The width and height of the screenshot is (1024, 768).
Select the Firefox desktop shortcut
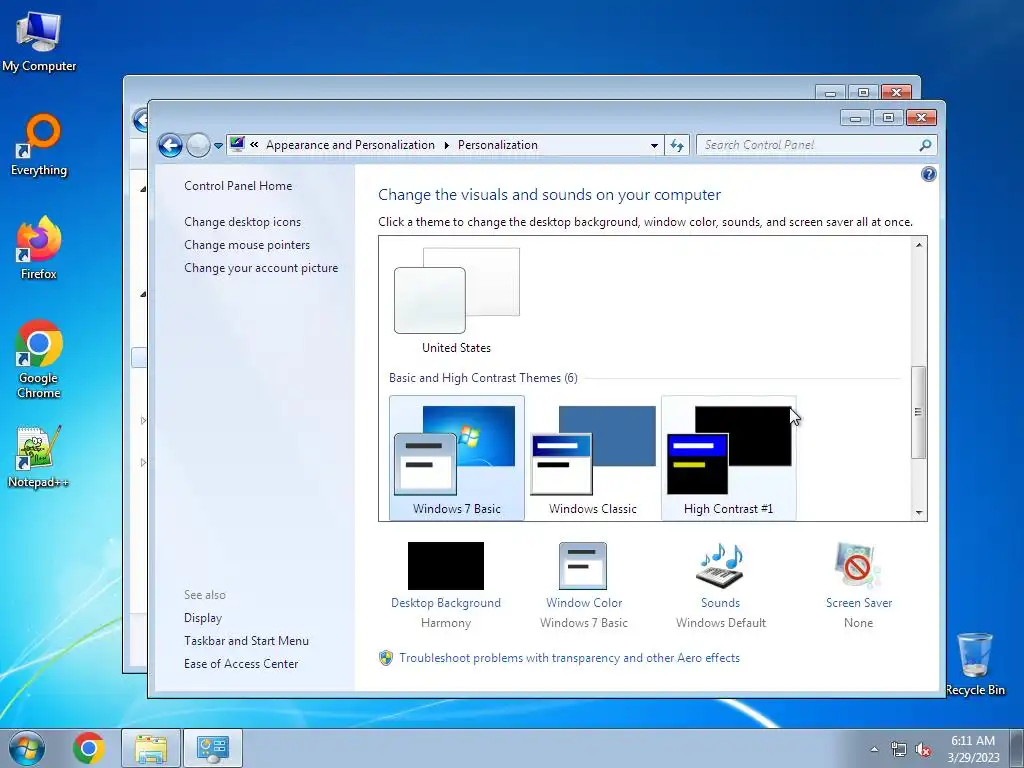39,248
